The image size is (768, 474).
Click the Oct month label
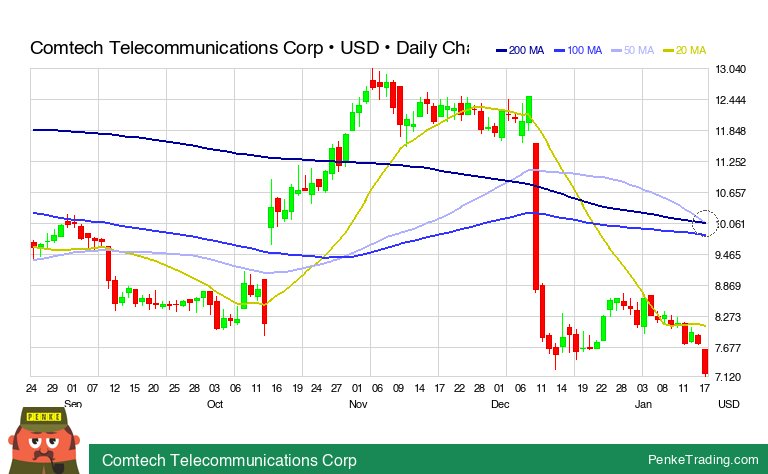click(x=215, y=404)
